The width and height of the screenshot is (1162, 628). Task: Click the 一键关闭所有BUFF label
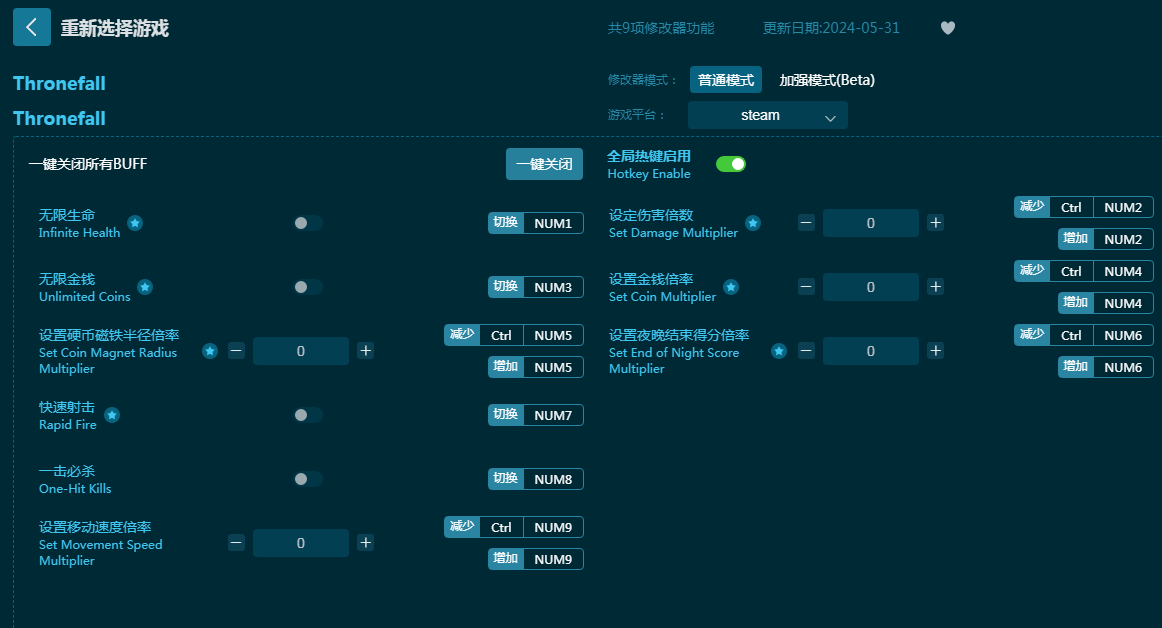[x=87, y=164]
